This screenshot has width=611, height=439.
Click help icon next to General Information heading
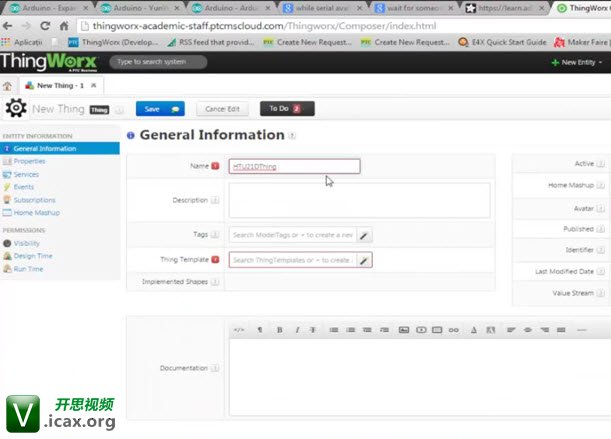(x=292, y=136)
